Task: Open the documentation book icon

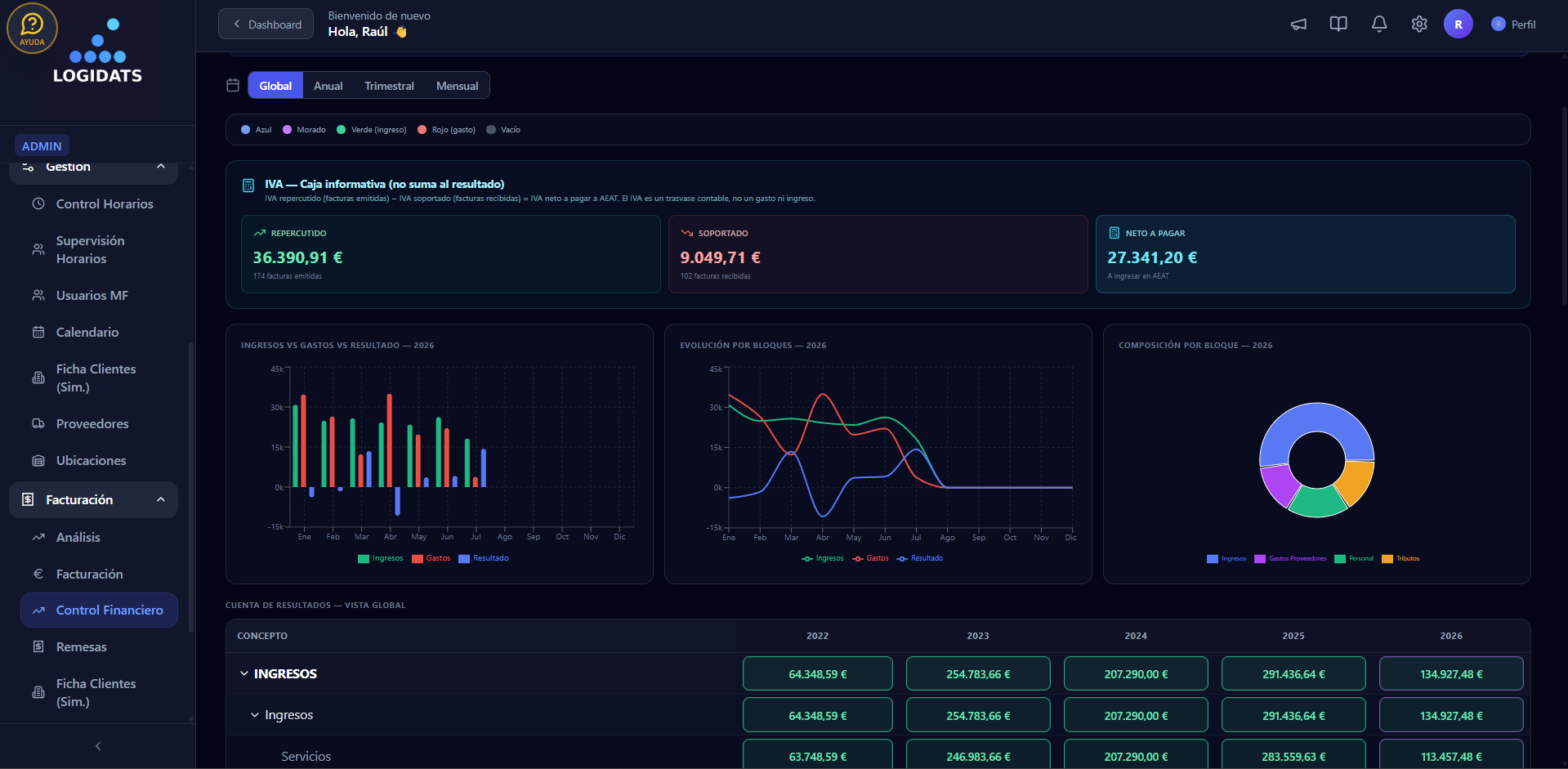Action: pos(1338,25)
